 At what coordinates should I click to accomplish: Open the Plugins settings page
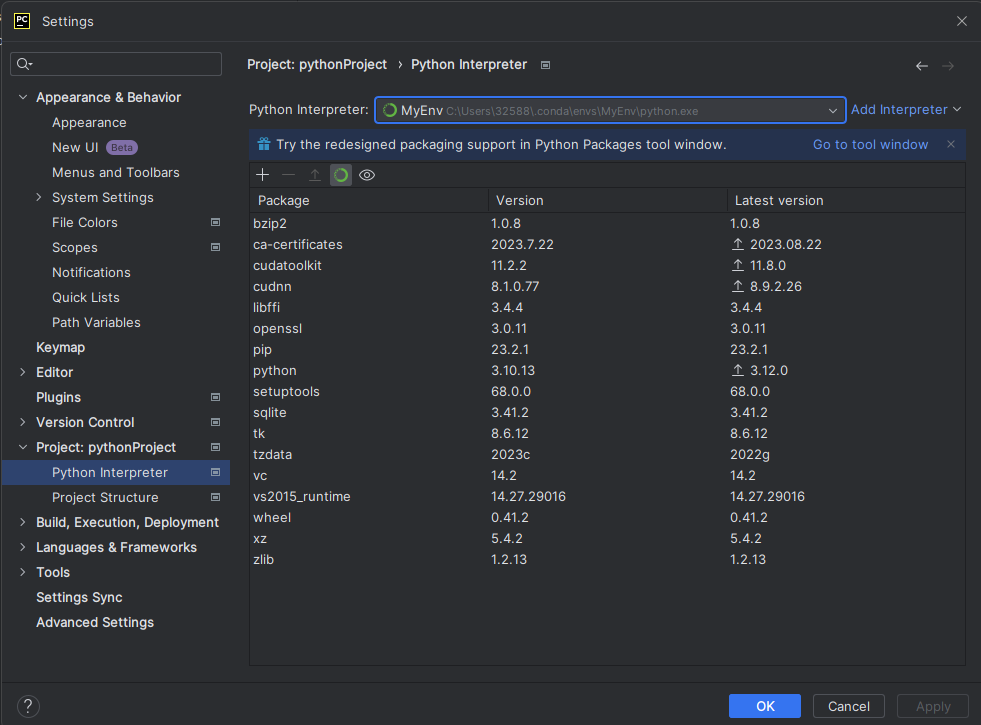click(x=58, y=398)
